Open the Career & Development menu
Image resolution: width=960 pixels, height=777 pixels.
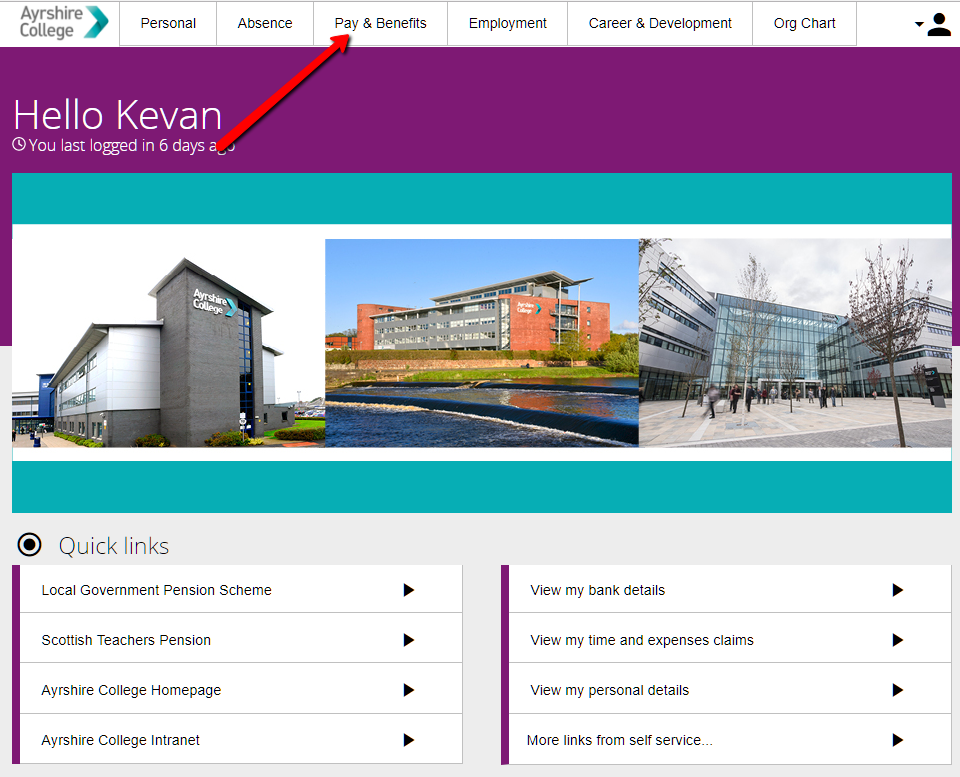click(660, 23)
